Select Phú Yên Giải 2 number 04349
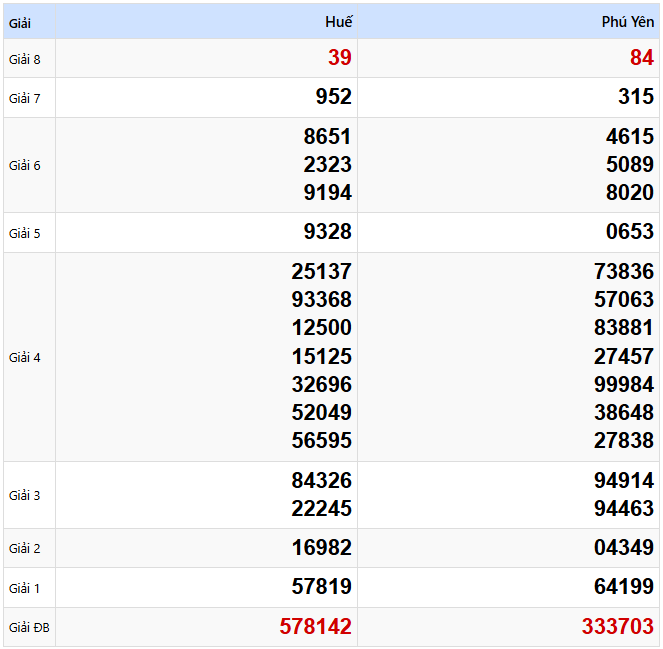663x649 pixels. coord(623,548)
